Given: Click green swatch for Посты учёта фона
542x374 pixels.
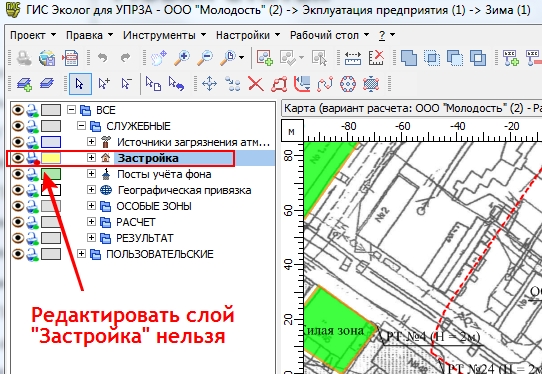Looking at the screenshot, I should pyautogui.click(x=51, y=174).
